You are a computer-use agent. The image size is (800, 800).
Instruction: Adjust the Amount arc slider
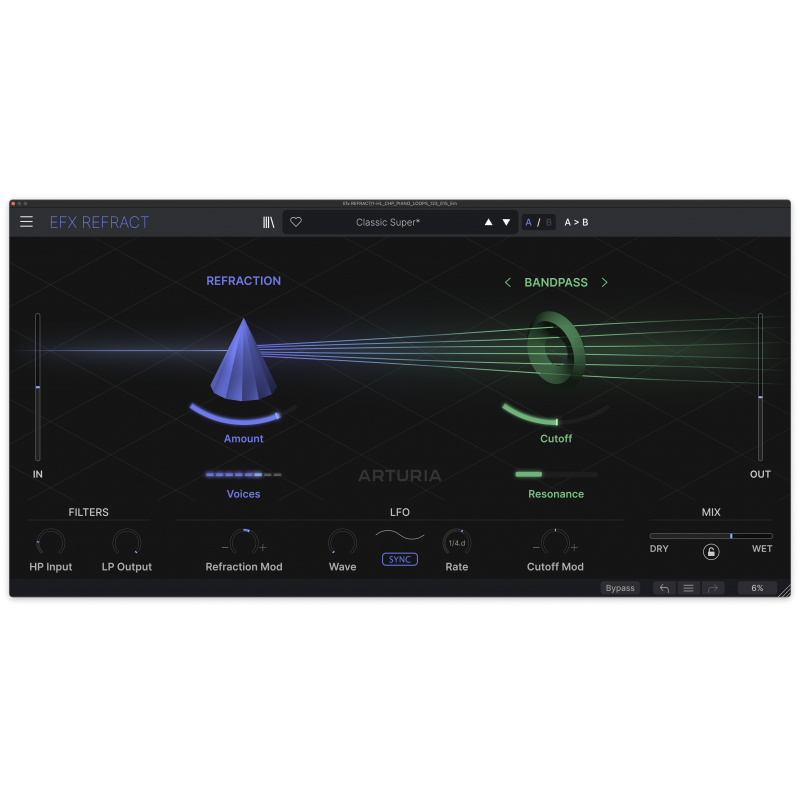[x=243, y=414]
